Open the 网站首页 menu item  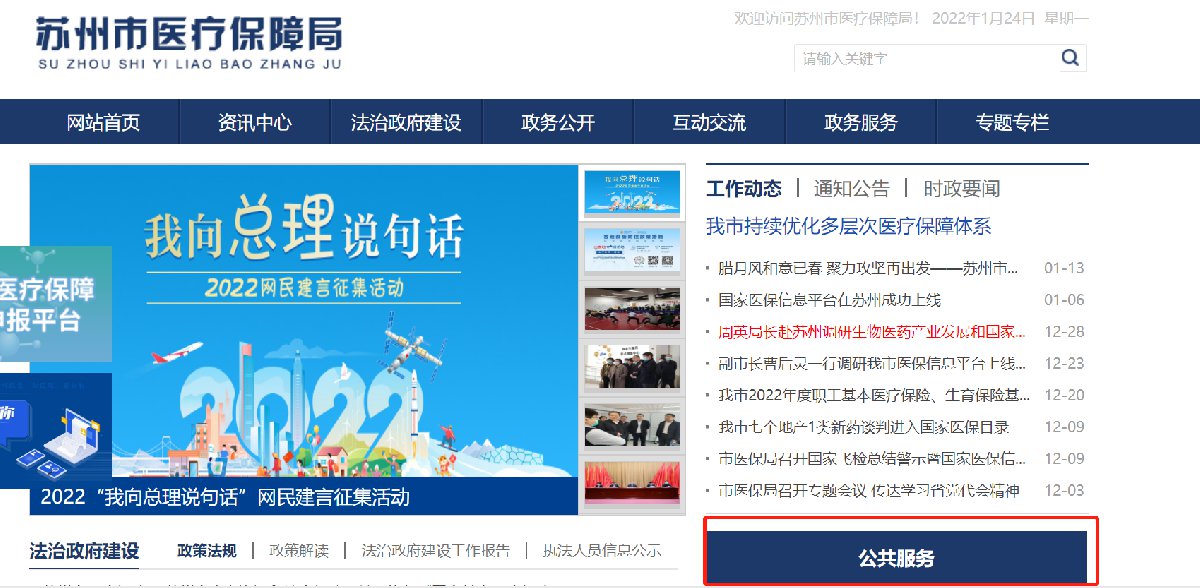click(x=103, y=123)
